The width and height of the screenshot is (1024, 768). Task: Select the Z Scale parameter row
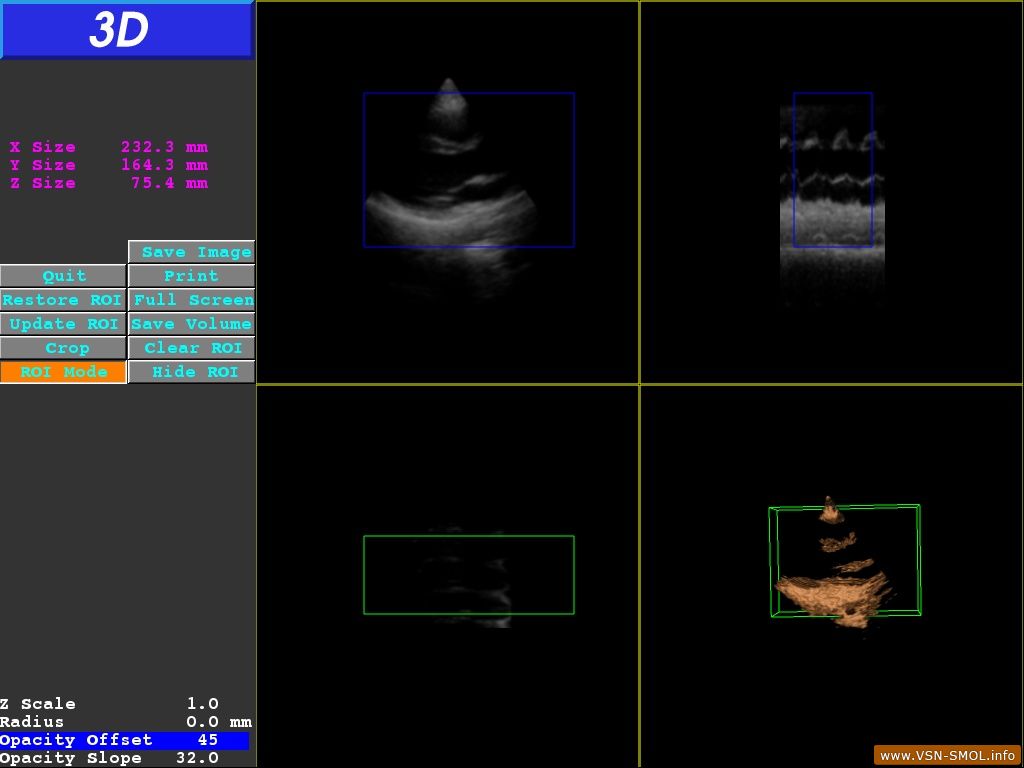[x=124, y=704]
